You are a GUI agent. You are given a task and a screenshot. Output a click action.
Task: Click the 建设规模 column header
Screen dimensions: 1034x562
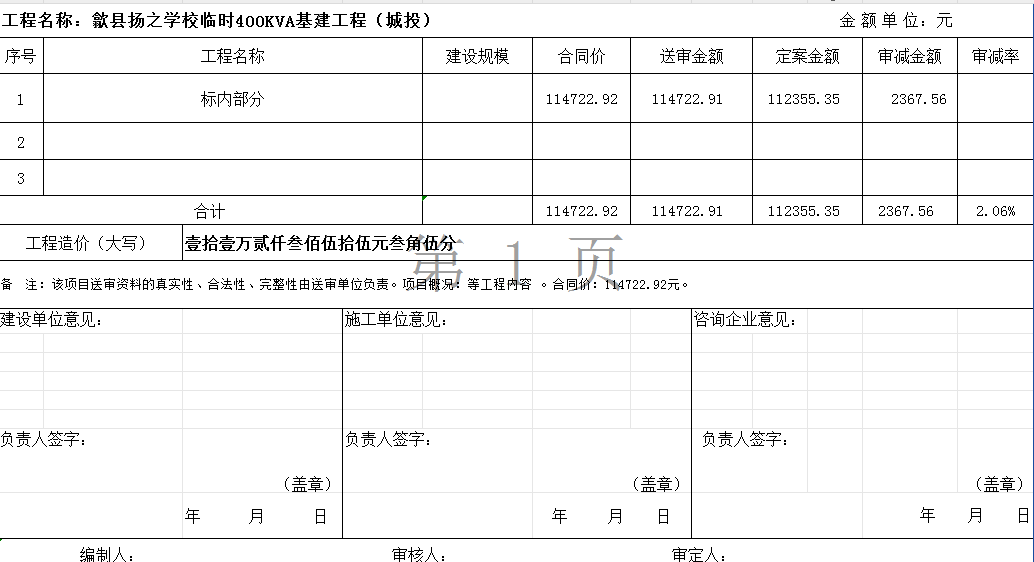[x=477, y=57]
